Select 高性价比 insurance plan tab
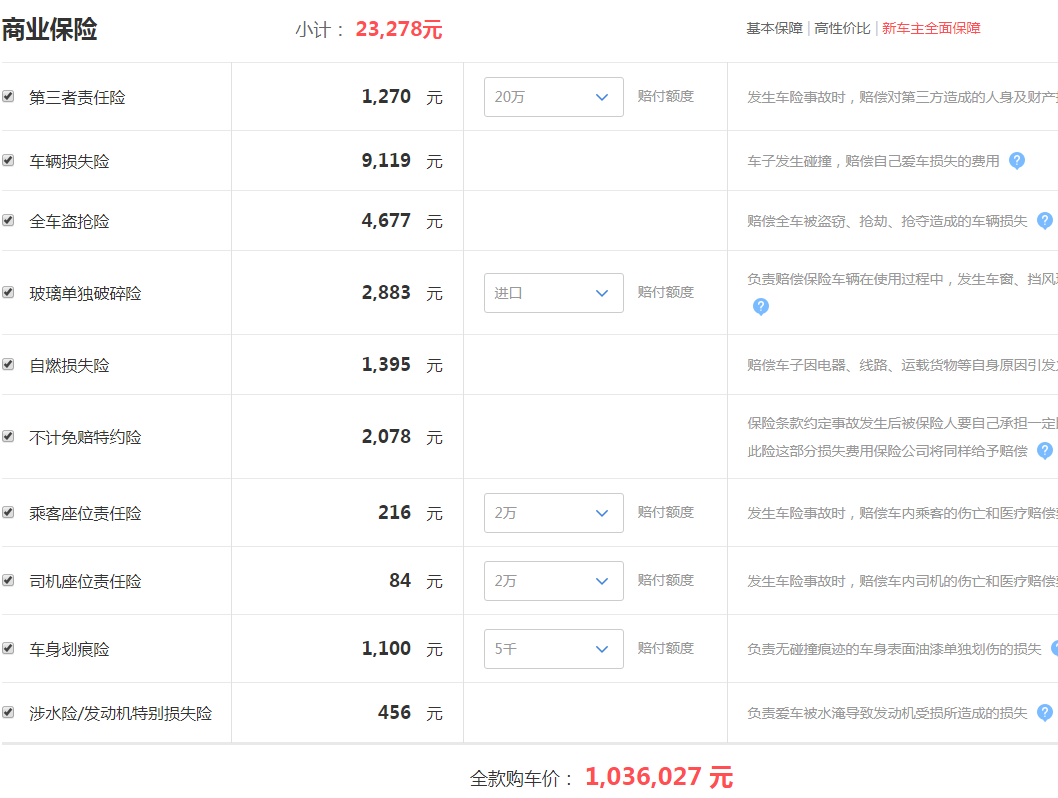Viewport: 1058px width, 798px height. pyautogui.click(x=842, y=28)
